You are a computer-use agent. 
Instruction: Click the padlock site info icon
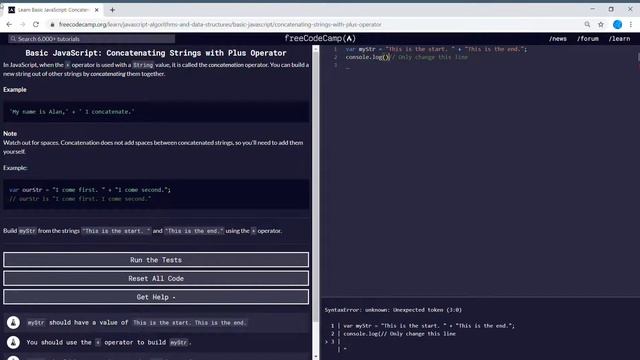point(52,24)
